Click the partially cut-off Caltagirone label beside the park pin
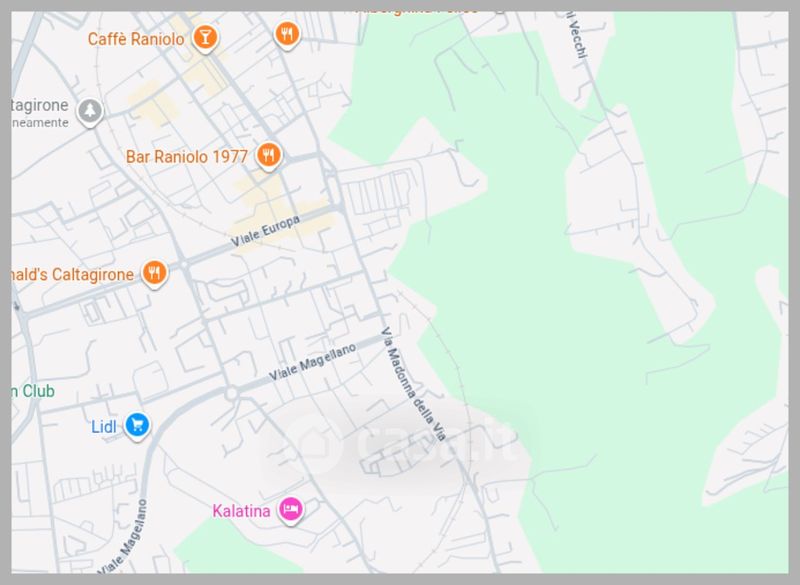This screenshot has width=800, height=585. click(x=38, y=105)
